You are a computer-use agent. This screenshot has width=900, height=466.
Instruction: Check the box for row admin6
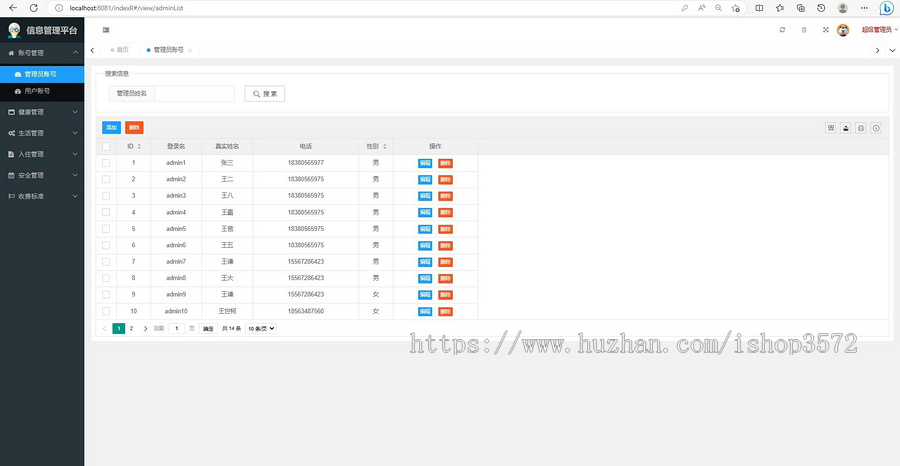tap(106, 245)
